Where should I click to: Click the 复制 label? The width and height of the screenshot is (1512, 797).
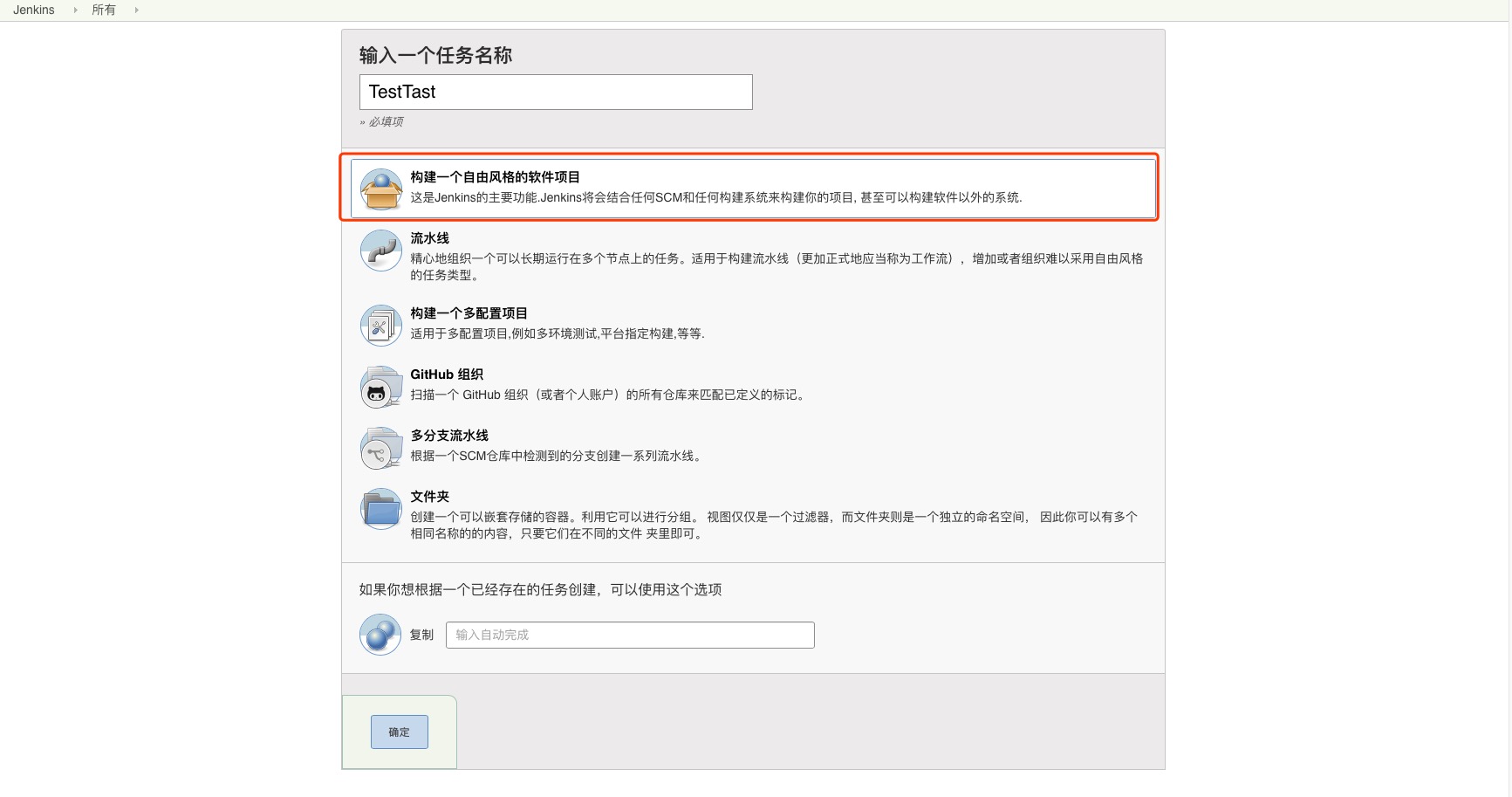(x=421, y=635)
